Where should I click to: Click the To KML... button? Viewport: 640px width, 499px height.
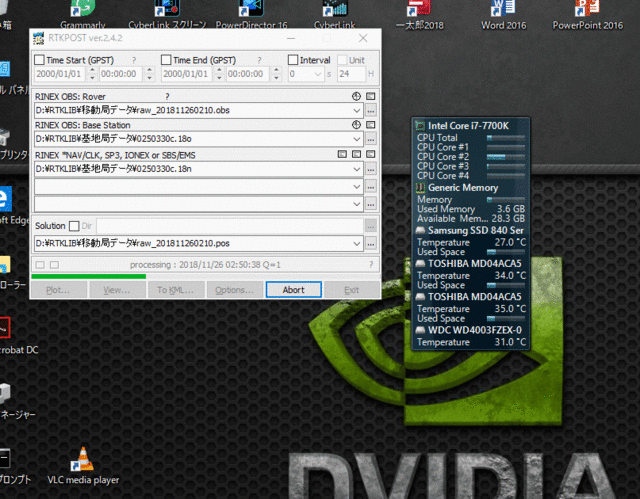tap(176, 290)
